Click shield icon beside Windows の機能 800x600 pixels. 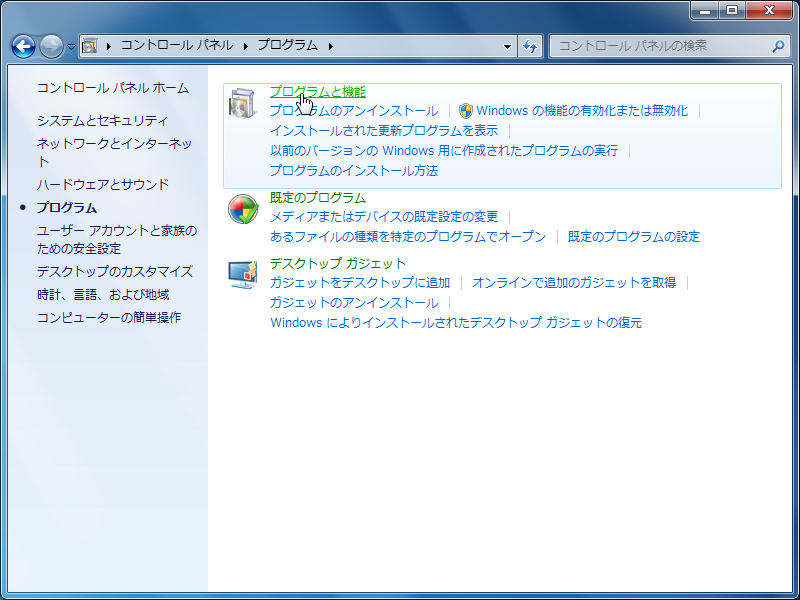(465, 111)
